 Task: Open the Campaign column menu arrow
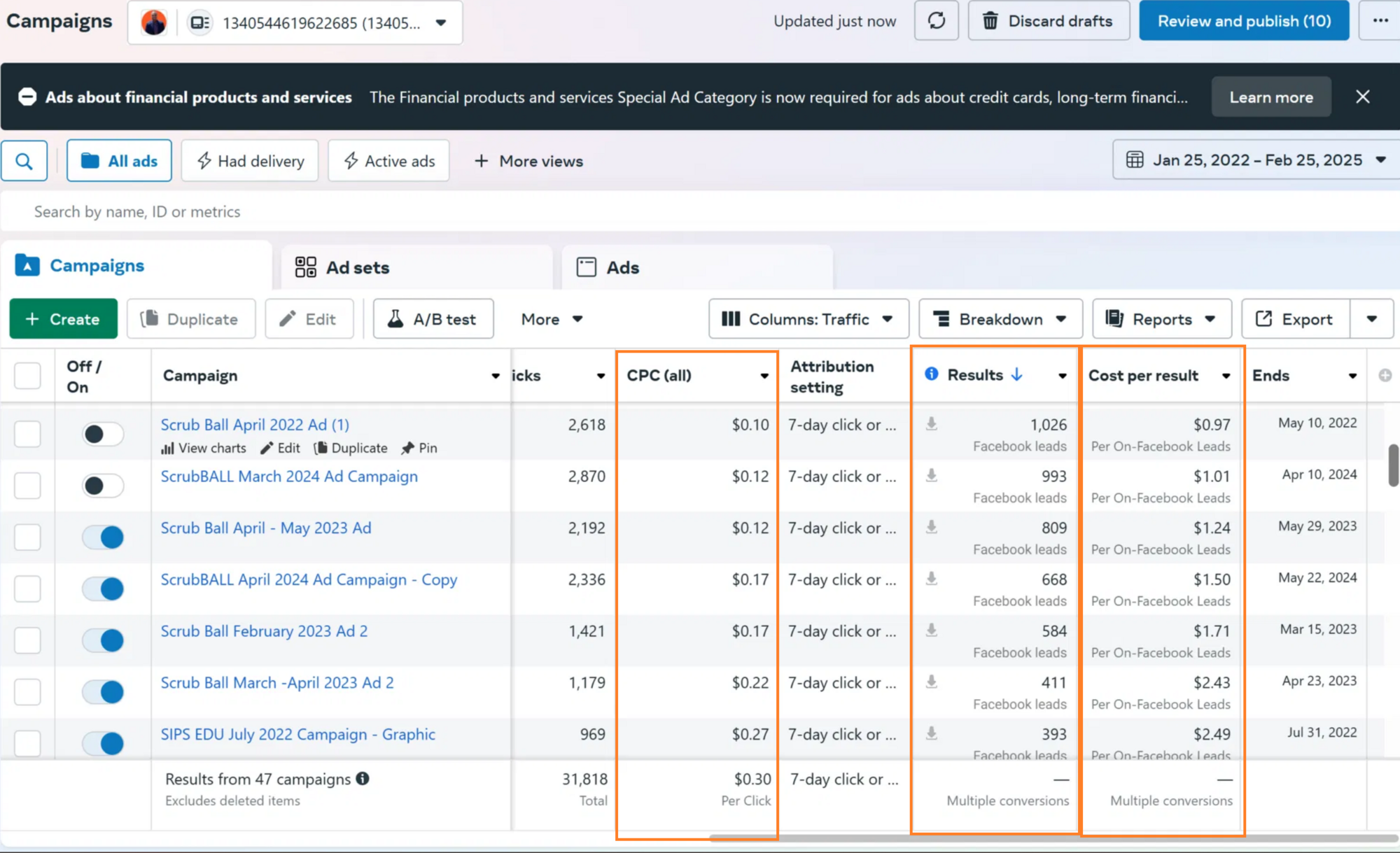tap(496, 376)
